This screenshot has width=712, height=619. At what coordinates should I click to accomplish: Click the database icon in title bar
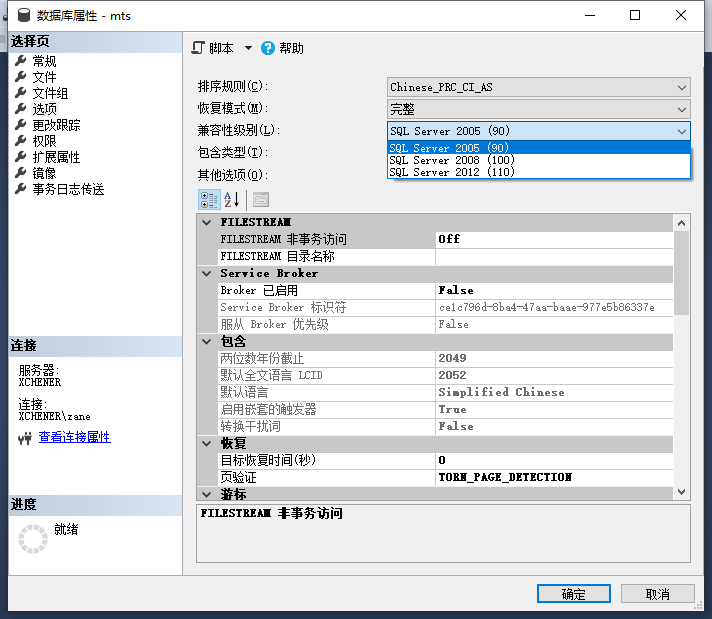click(24, 15)
